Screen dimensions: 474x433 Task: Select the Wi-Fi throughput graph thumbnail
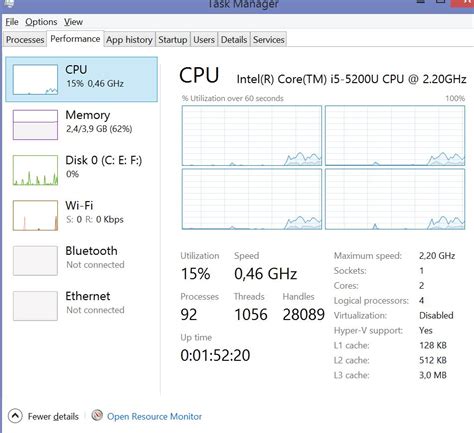(x=35, y=215)
